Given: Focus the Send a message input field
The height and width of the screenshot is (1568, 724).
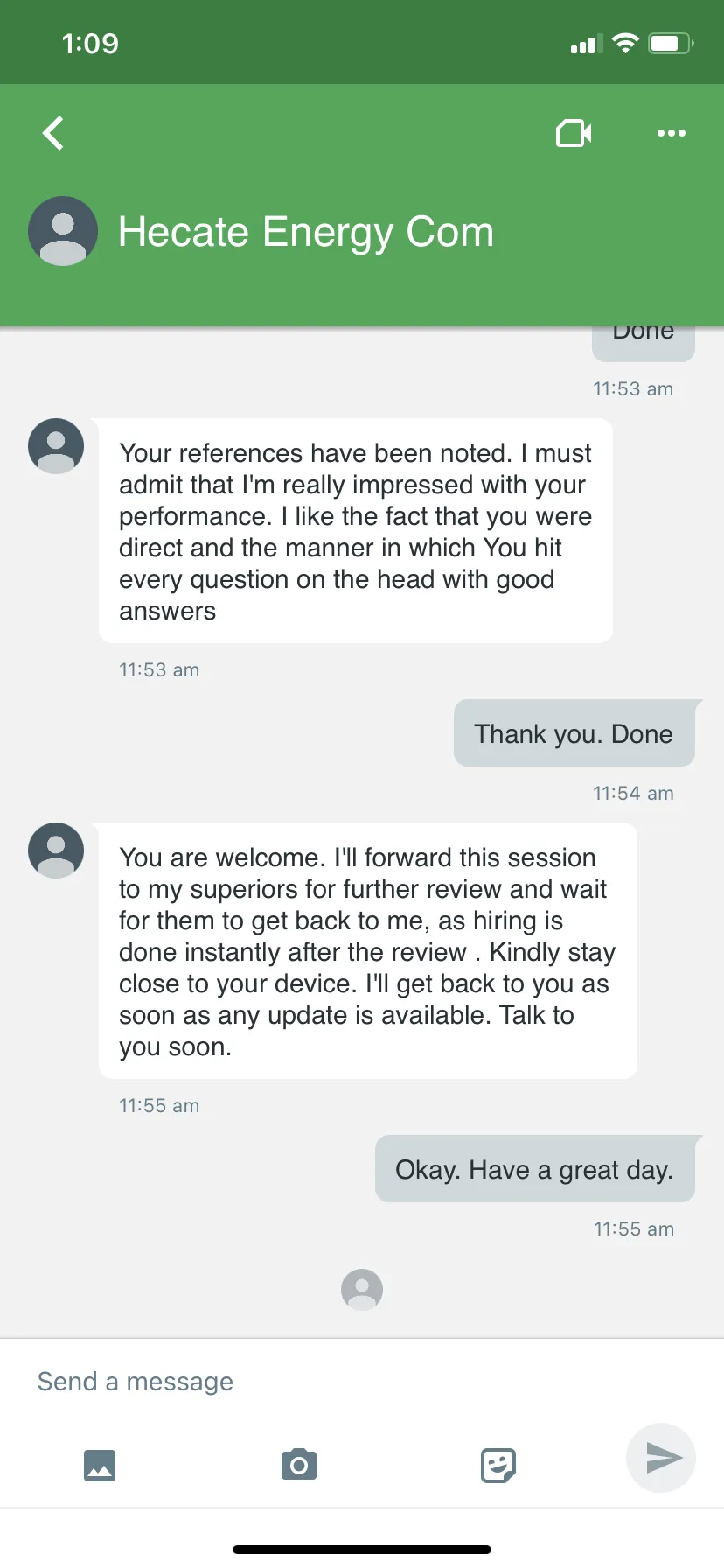Looking at the screenshot, I should [x=362, y=1382].
